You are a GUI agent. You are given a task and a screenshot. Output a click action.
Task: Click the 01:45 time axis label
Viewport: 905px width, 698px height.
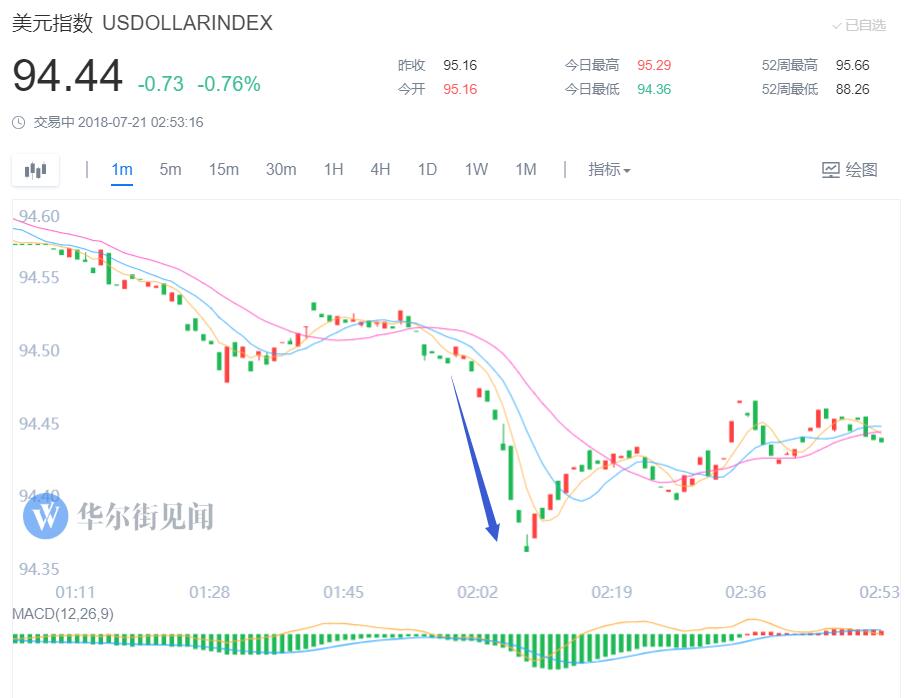343,592
